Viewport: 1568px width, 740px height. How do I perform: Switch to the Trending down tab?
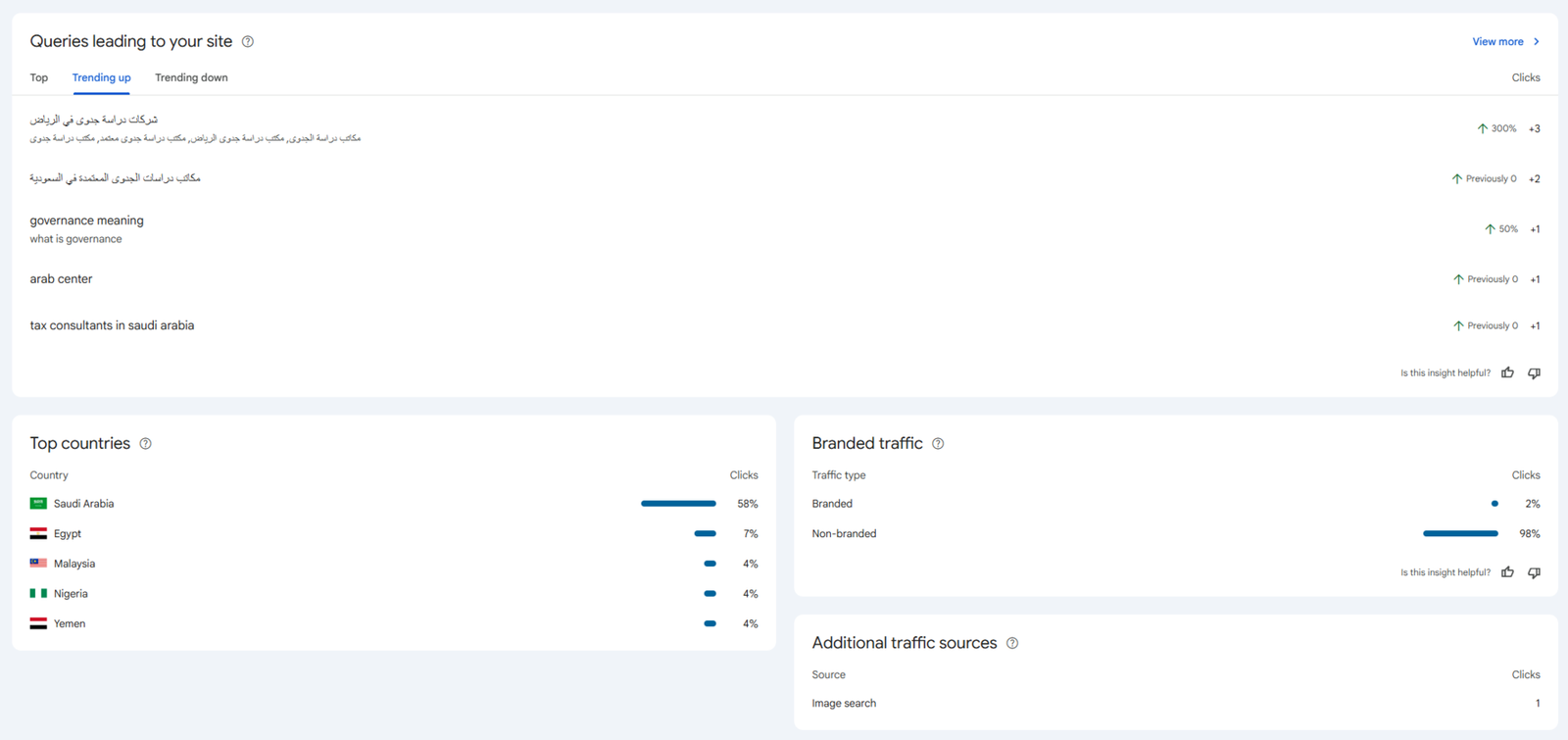(x=191, y=77)
